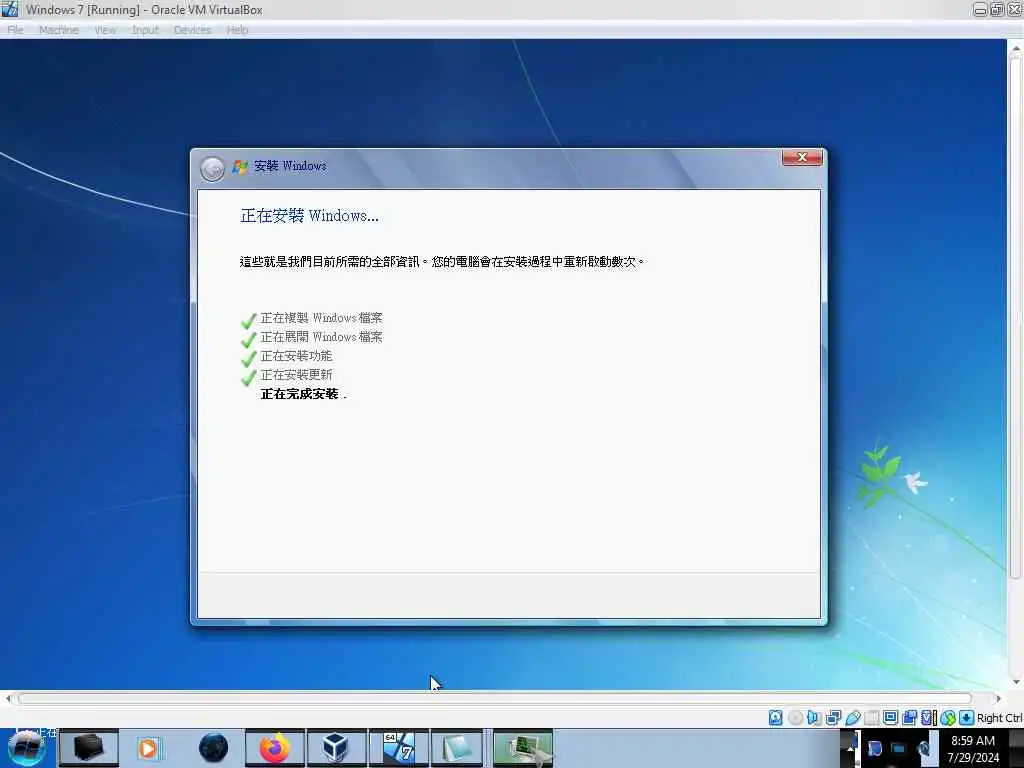
Task: Click the mouse integration status icon
Action: point(948,718)
